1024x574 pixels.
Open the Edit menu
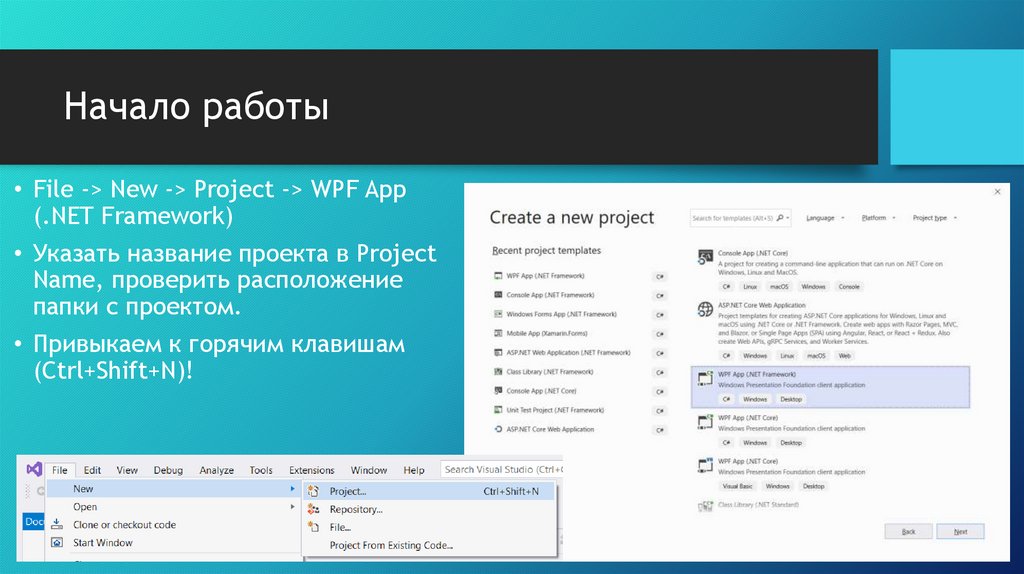coord(92,470)
